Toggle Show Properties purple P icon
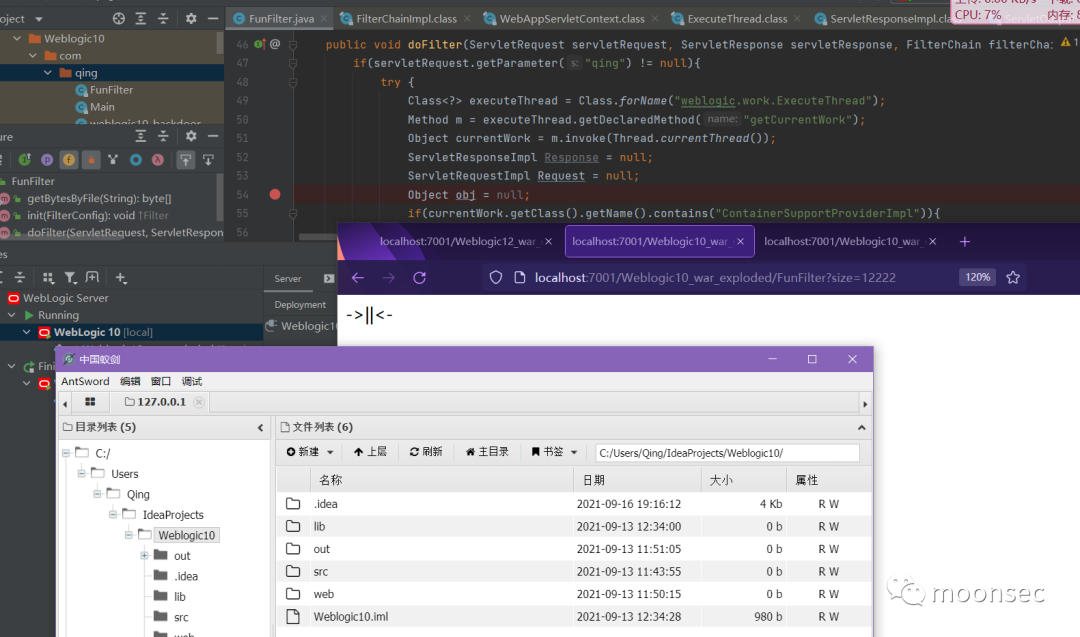The image size is (1080, 637). 47,160
